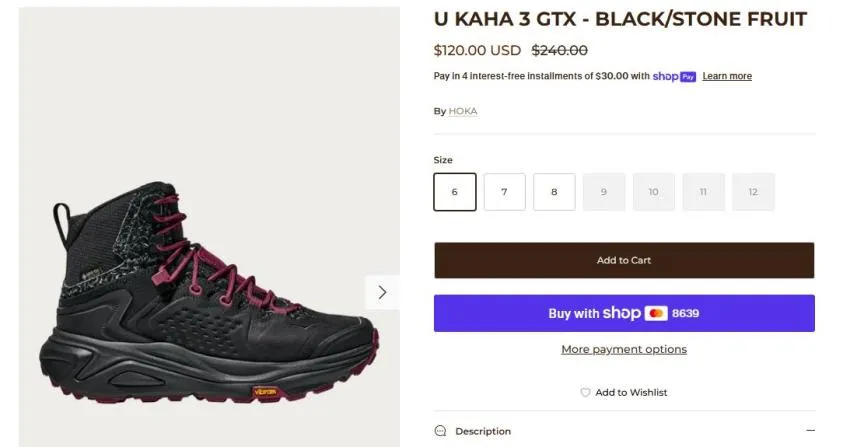This screenshot has width=850, height=447.
Task: Open Learn more about Shop Pay installments
Action: (727, 76)
